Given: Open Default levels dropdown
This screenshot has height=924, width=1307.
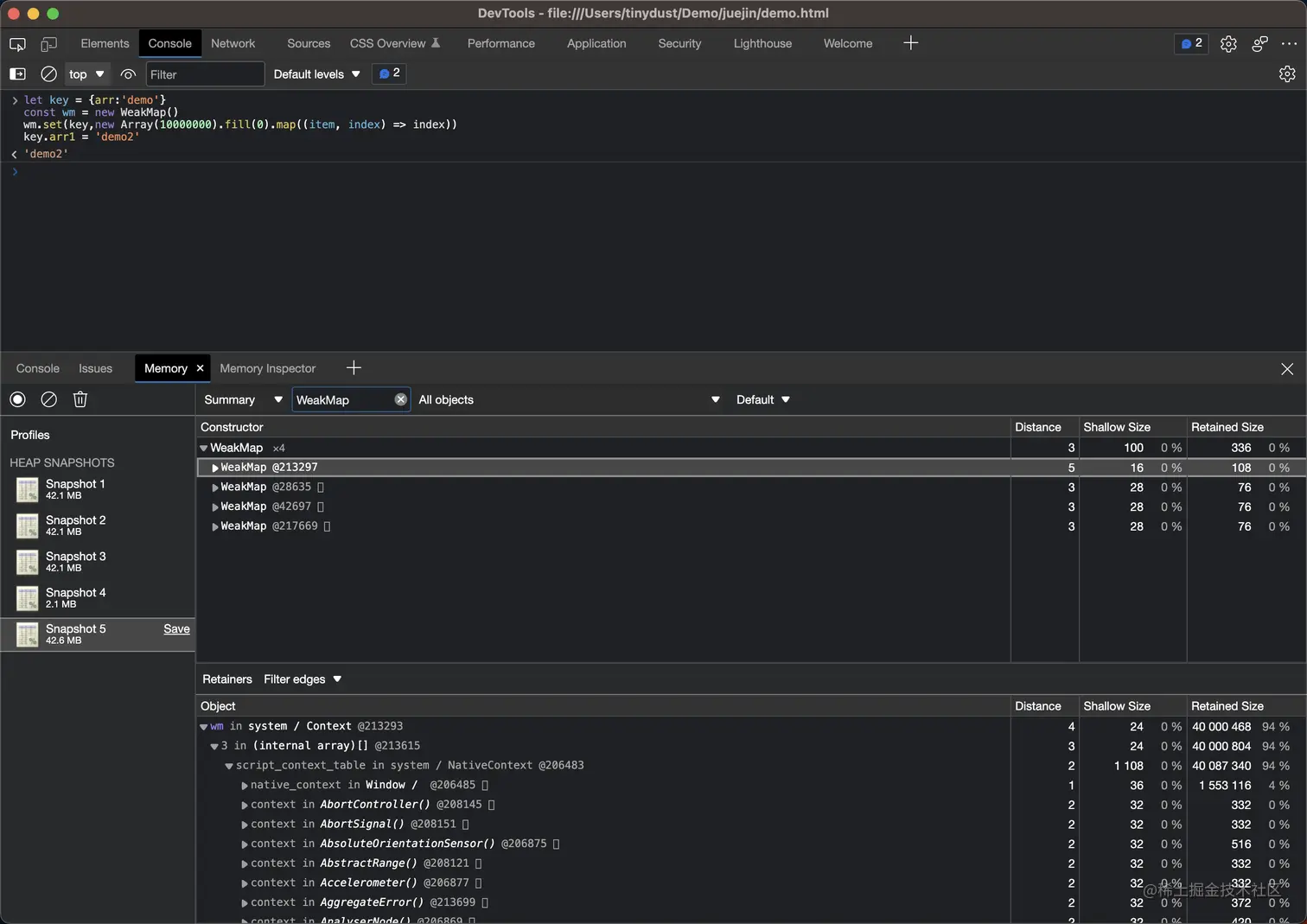Looking at the screenshot, I should 316,74.
